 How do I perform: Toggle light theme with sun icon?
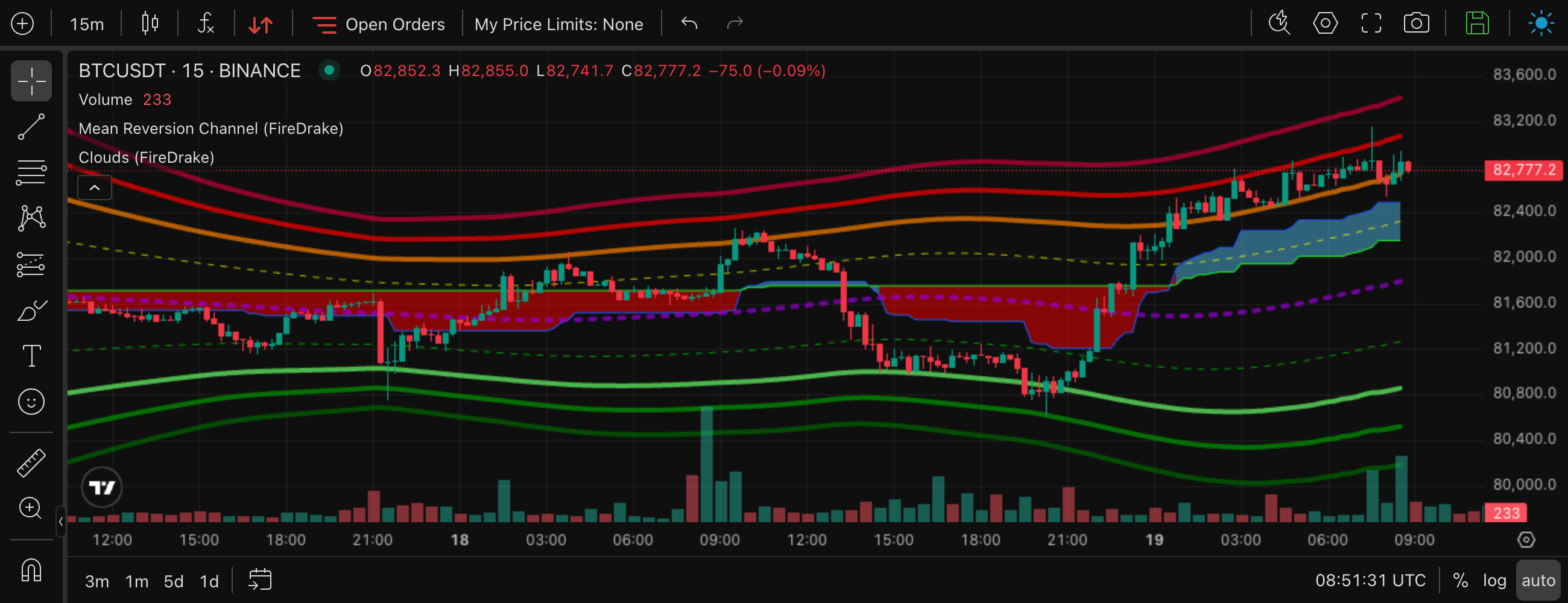pyautogui.click(x=1541, y=23)
